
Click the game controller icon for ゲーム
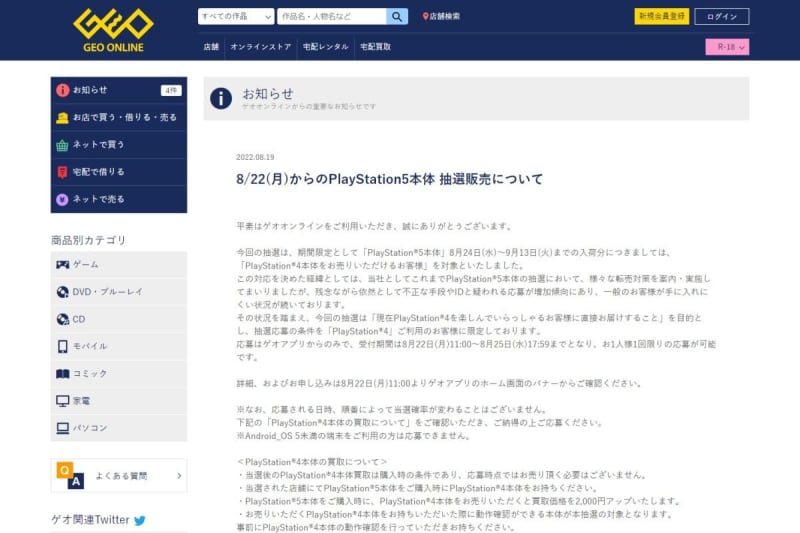click(x=62, y=264)
